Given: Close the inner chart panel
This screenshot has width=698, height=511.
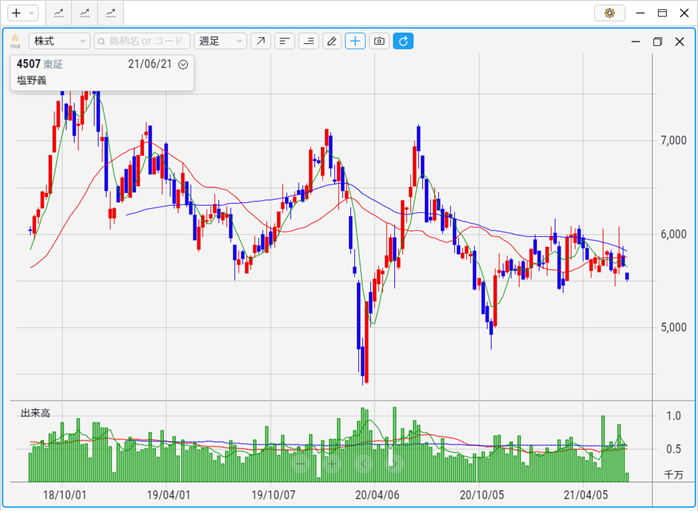Looking at the screenshot, I should coord(679,41).
